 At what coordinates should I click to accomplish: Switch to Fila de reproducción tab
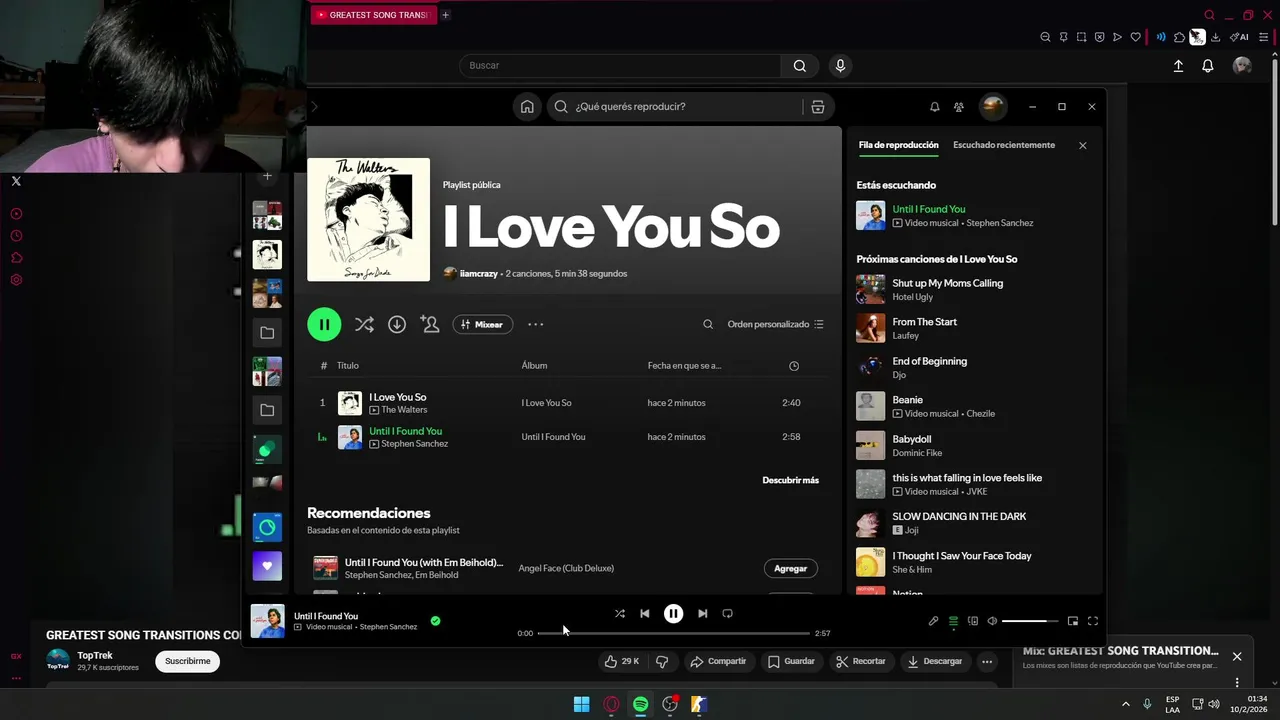point(898,145)
